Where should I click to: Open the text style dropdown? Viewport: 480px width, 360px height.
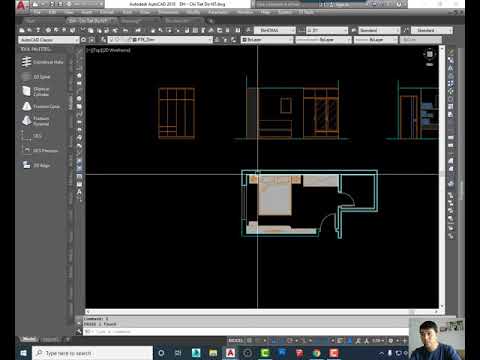275,30
